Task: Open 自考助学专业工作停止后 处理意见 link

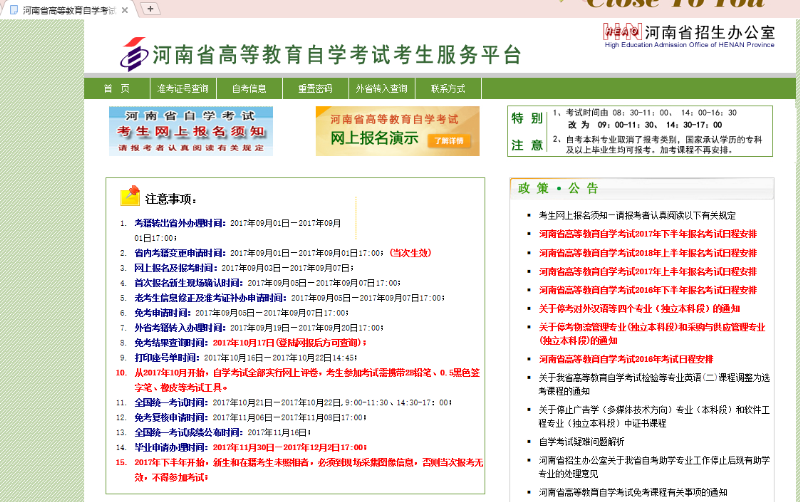Action: pyautogui.click(x=654, y=467)
